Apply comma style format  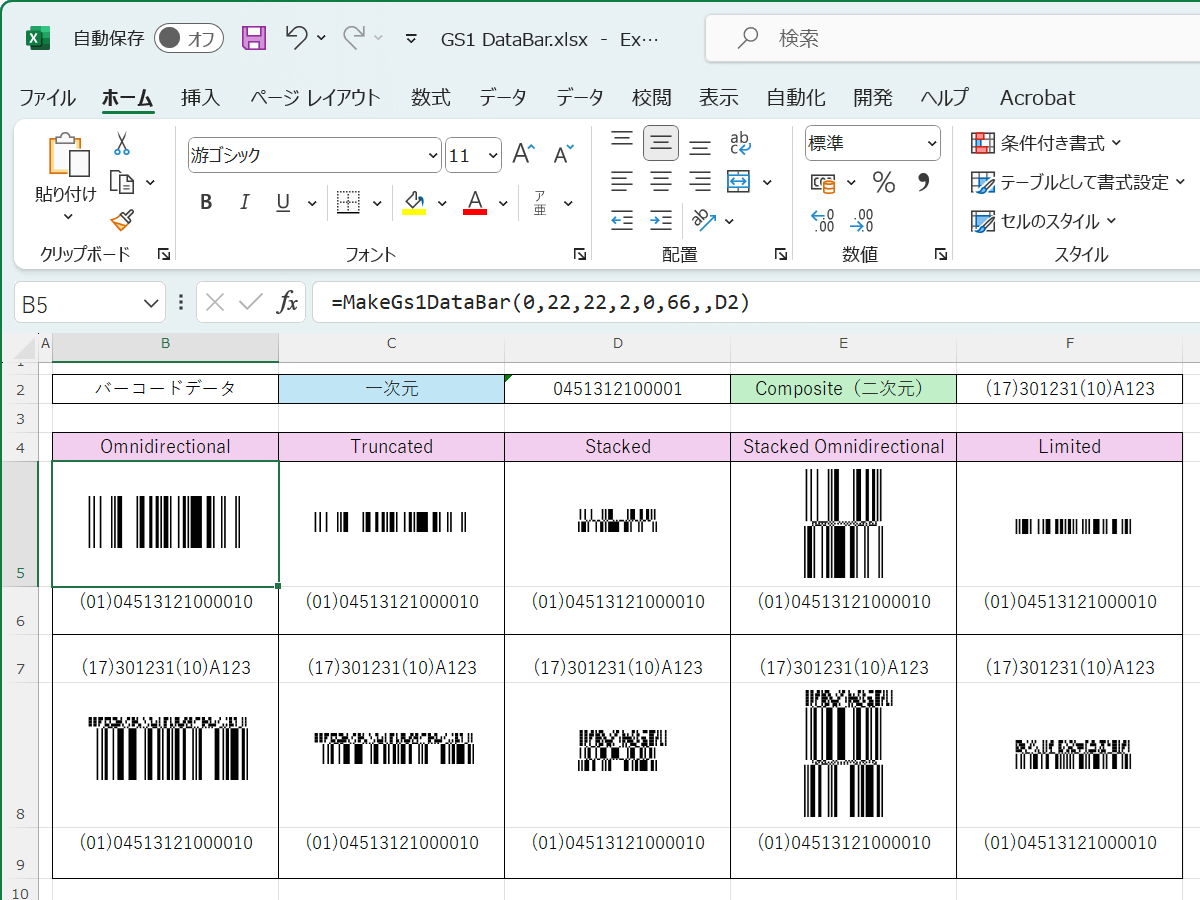tap(923, 182)
